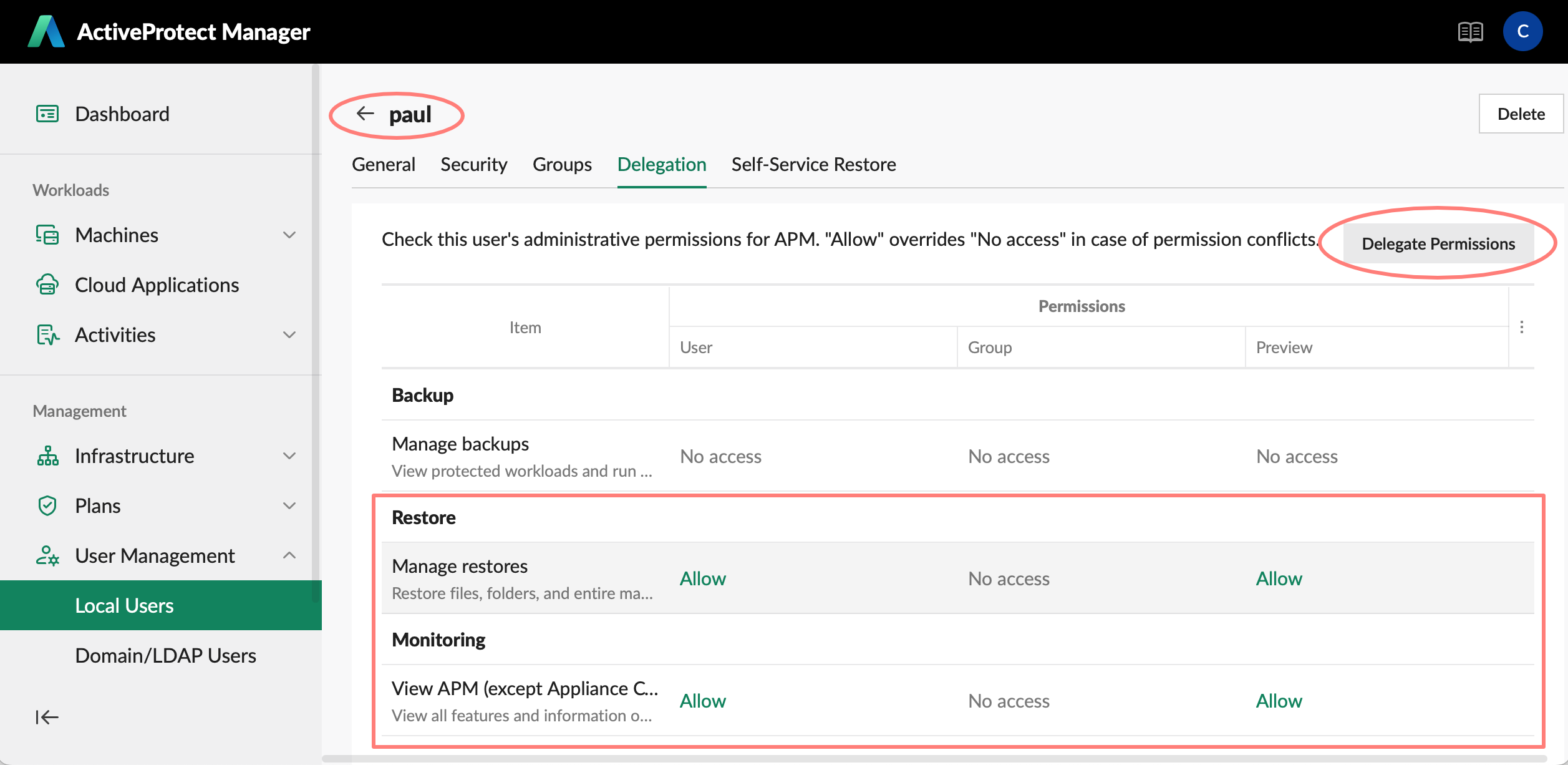Click Manage backups User No access value
Viewport: 1568px width, 765px height.
(721, 456)
